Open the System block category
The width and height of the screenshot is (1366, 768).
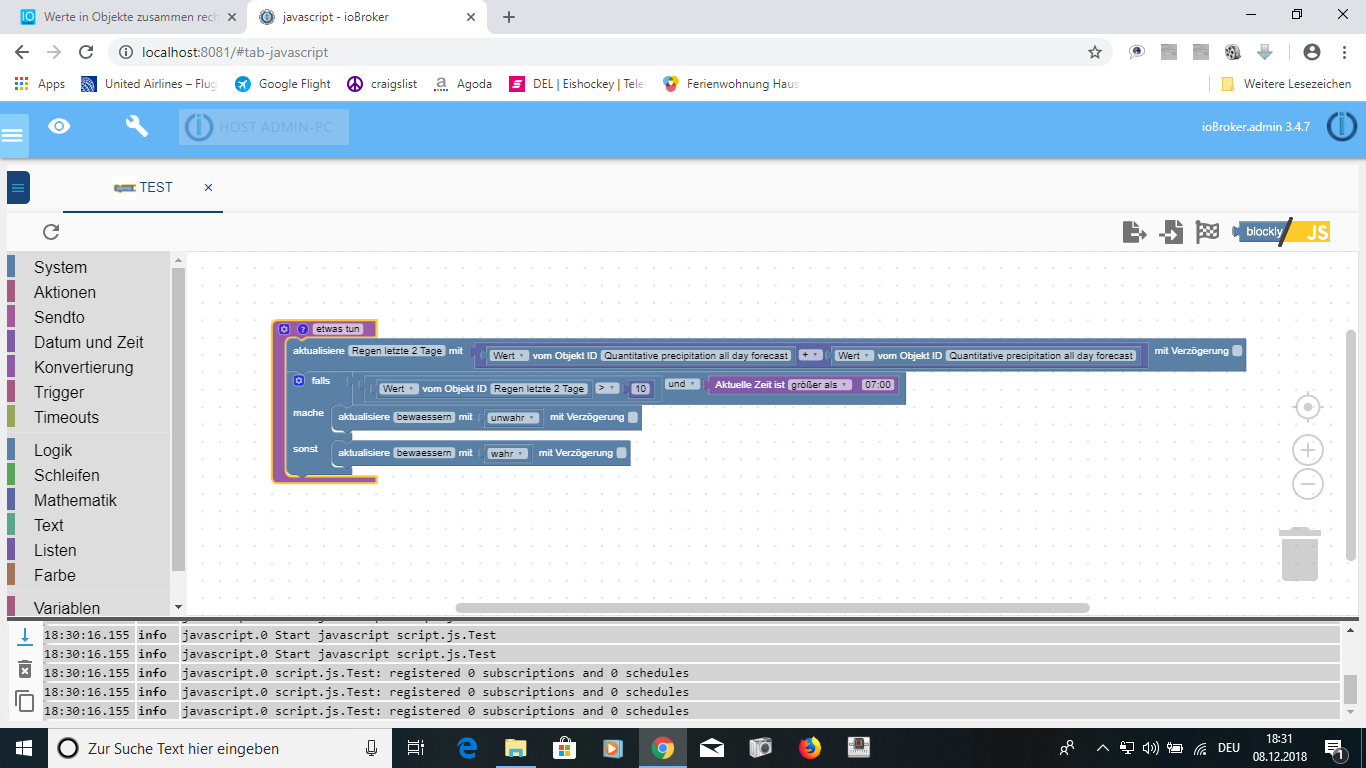(x=60, y=267)
